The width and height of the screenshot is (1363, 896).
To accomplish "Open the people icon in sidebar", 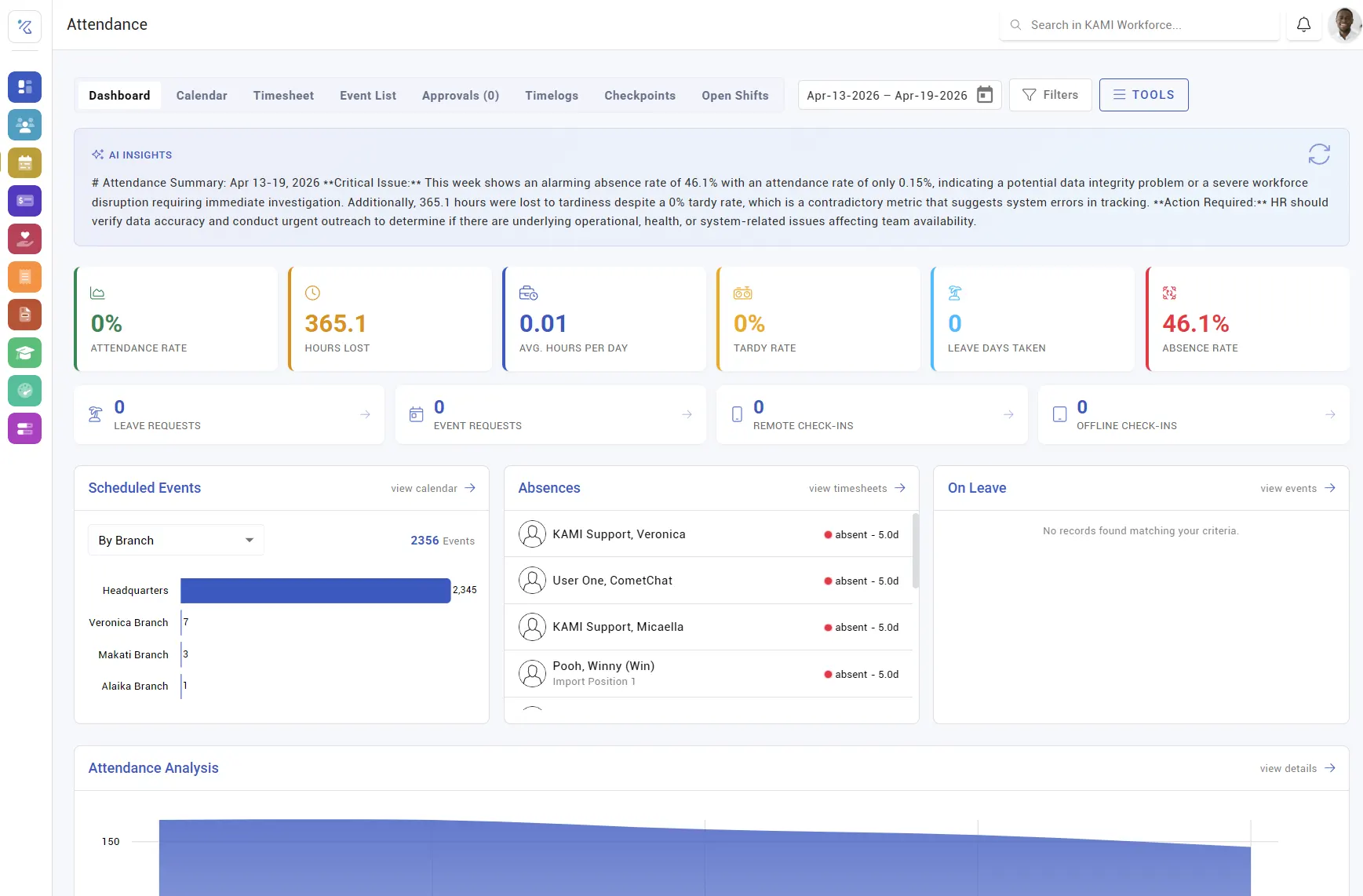I will 24,125.
